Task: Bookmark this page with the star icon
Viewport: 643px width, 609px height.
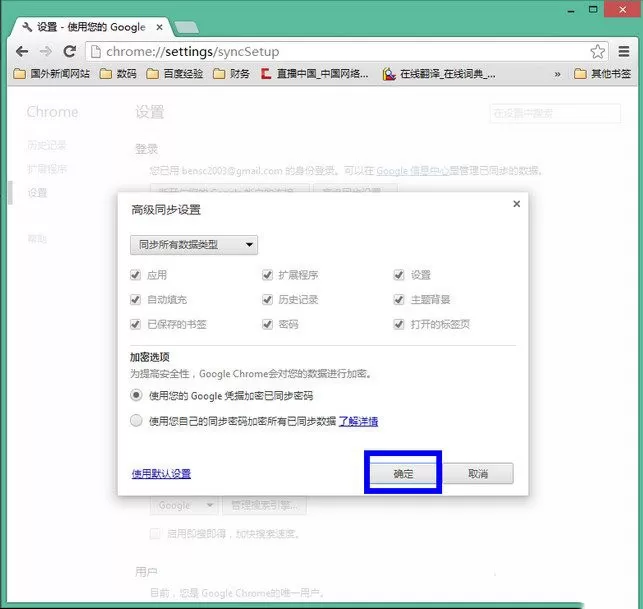Action: 597,52
